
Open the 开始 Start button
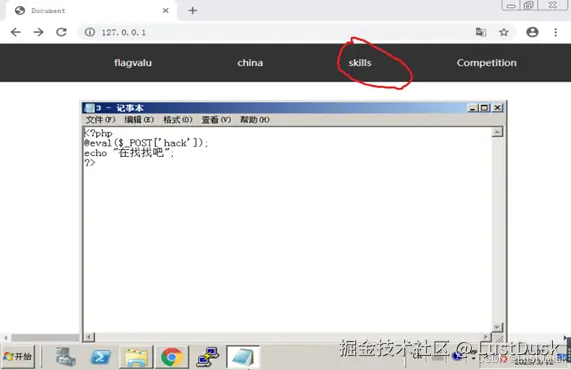pyautogui.click(x=18, y=356)
